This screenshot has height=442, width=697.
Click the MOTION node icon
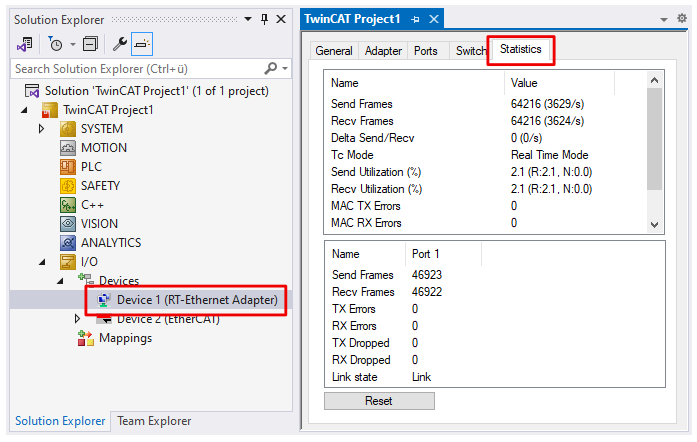point(68,148)
